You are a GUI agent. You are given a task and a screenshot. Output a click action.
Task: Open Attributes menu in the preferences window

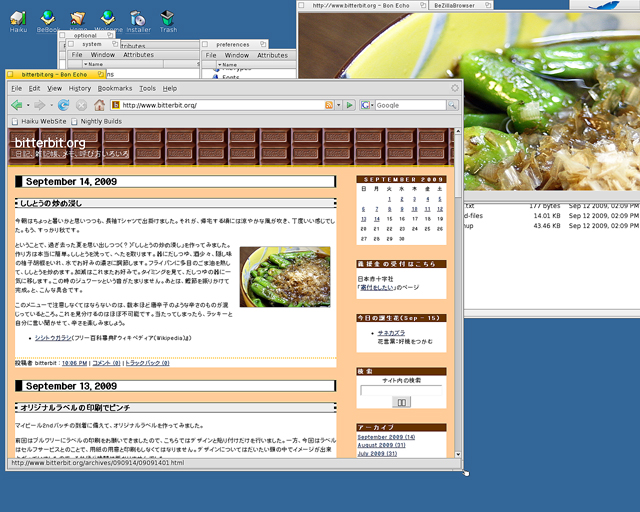click(272, 55)
